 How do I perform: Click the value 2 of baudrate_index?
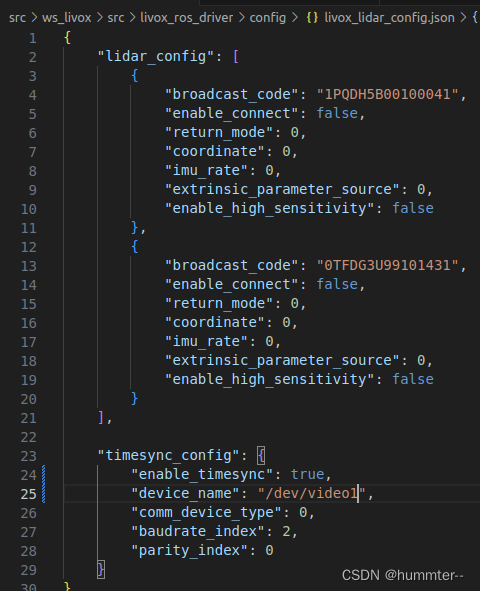click(286, 531)
